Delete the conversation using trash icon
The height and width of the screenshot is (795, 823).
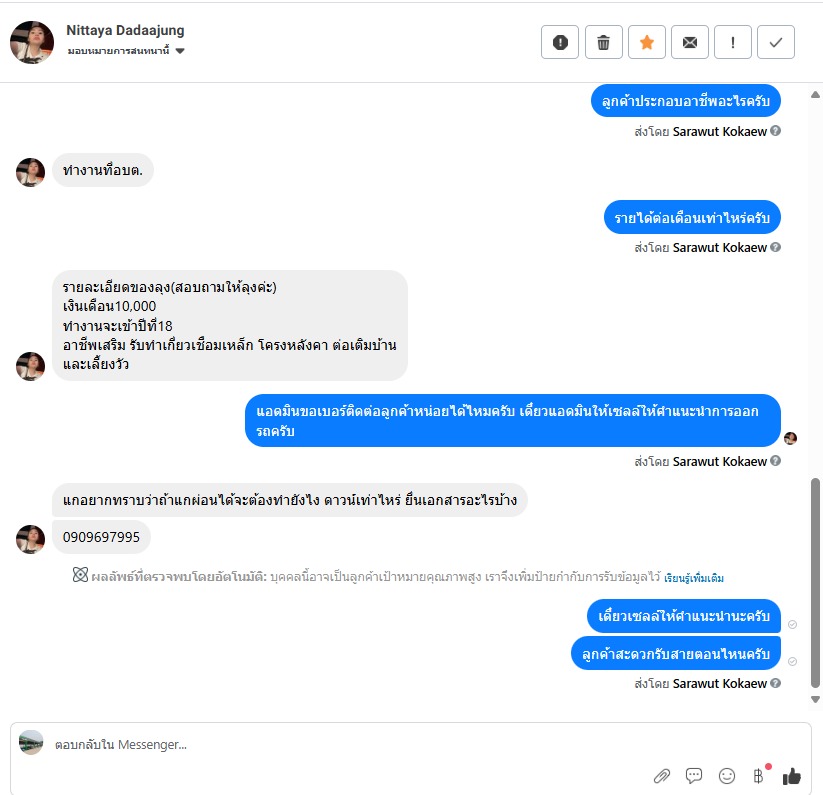(x=604, y=42)
